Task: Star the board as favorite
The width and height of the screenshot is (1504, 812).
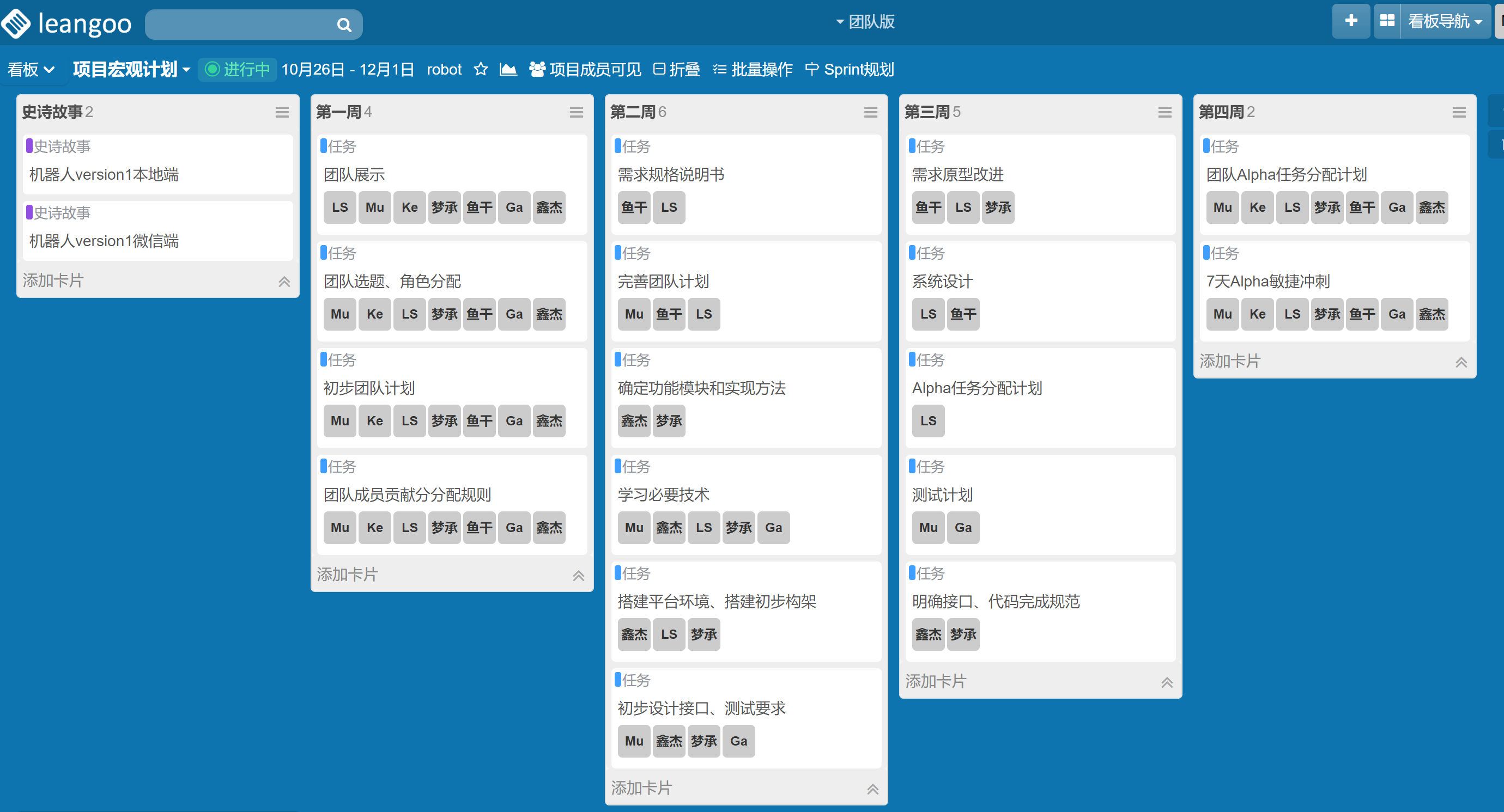Action: pyautogui.click(x=480, y=69)
